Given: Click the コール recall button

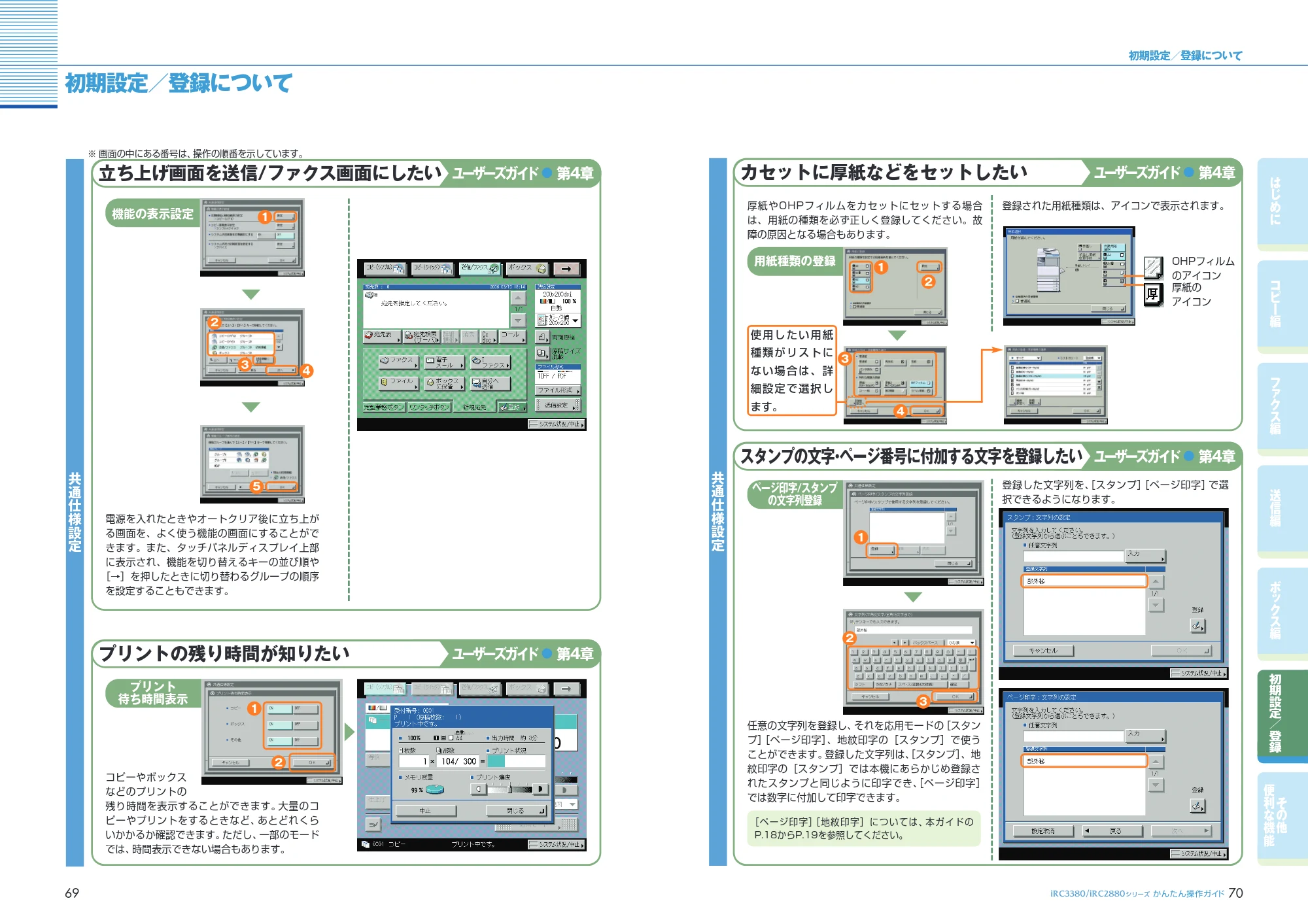Looking at the screenshot, I should click(x=513, y=336).
